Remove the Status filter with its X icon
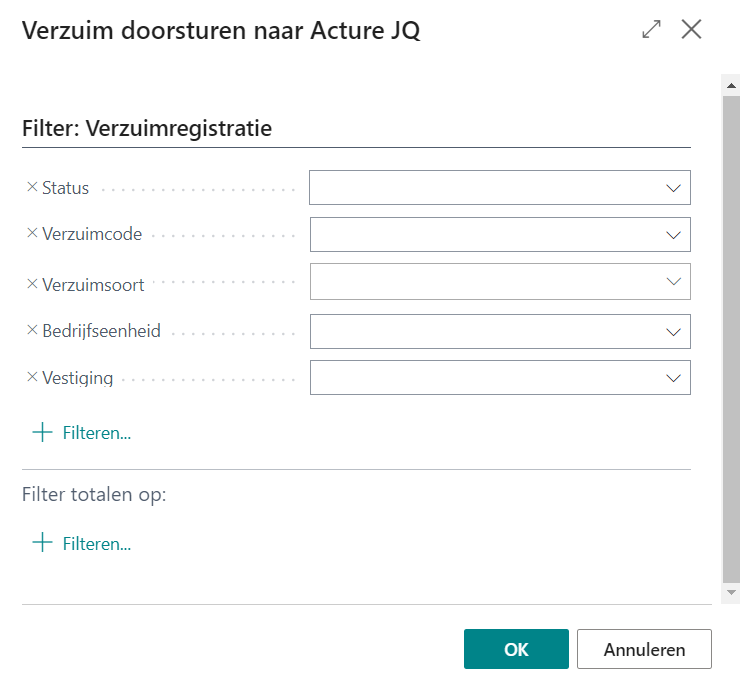740x689 pixels. pos(31,187)
